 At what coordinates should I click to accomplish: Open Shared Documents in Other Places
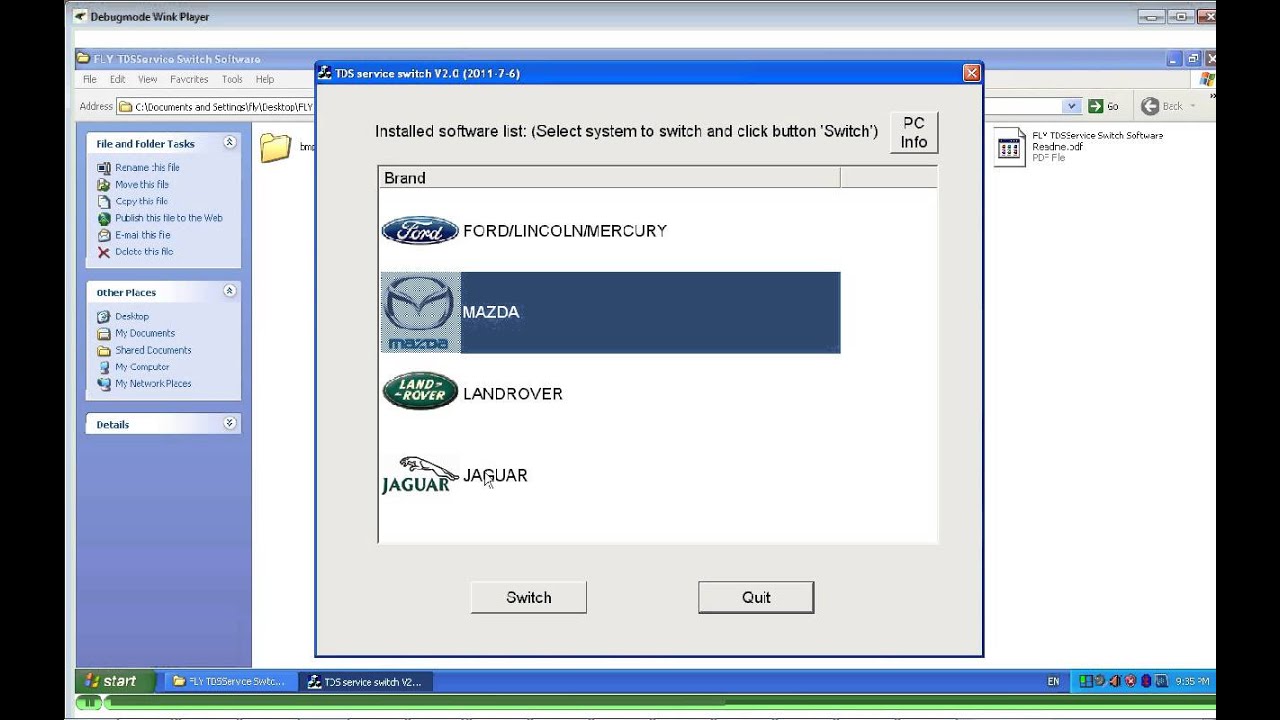point(153,351)
